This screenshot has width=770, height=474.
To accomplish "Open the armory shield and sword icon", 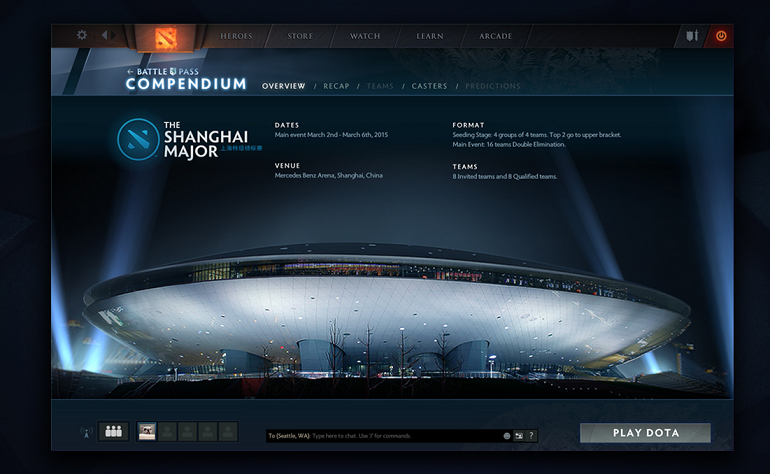I will (692, 35).
